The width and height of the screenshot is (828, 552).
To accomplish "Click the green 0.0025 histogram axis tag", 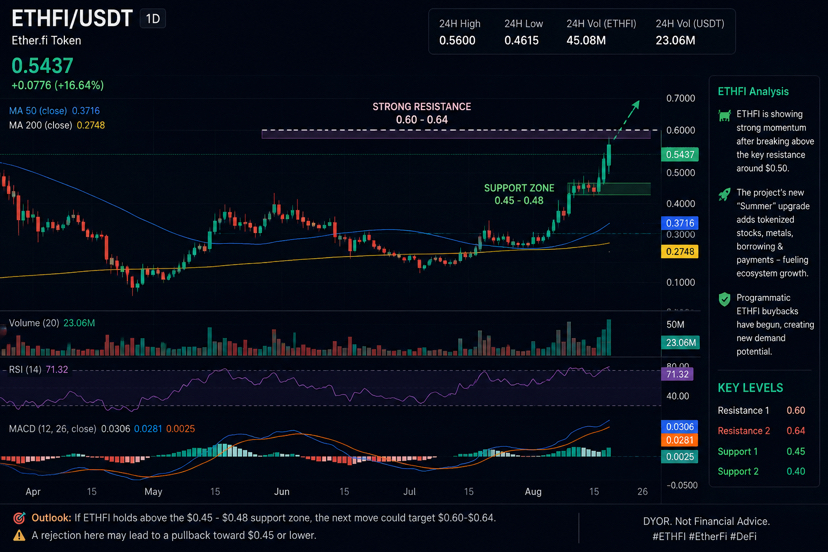I will point(680,456).
